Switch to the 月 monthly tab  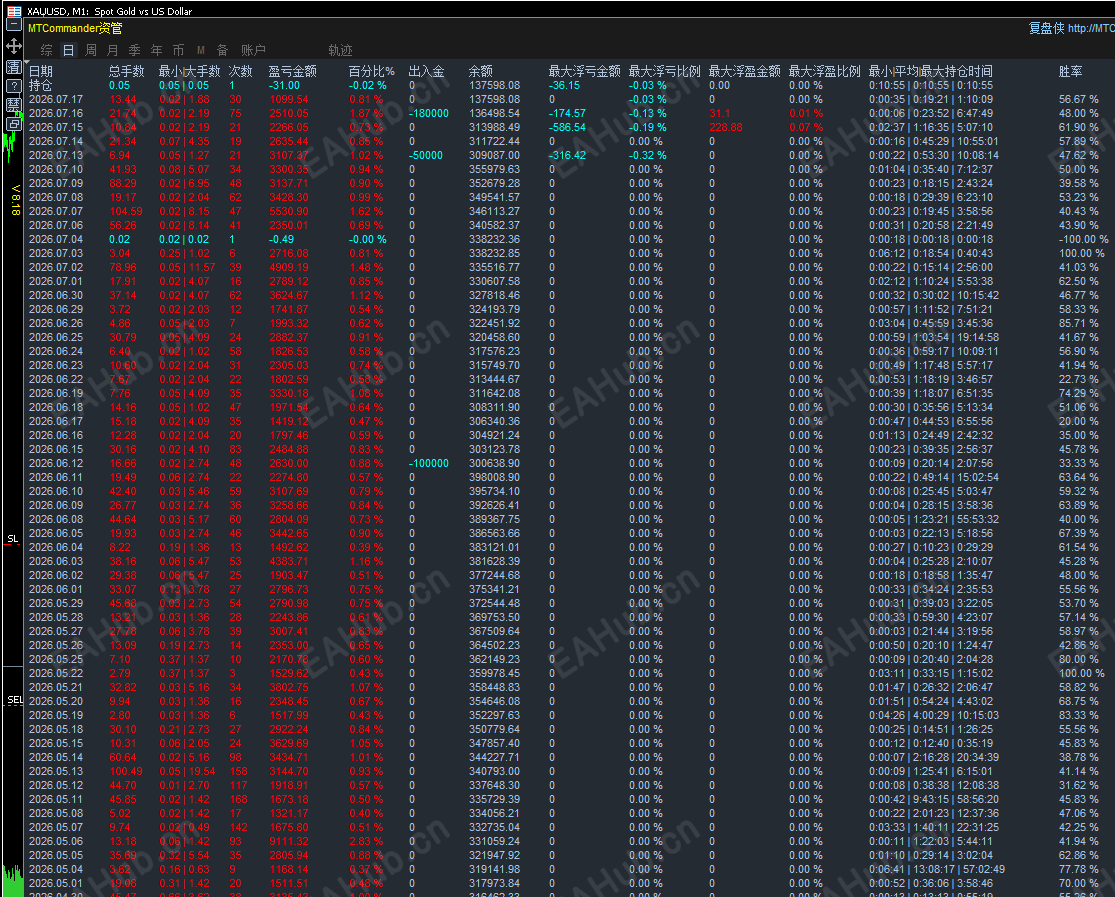pyautogui.click(x=112, y=50)
